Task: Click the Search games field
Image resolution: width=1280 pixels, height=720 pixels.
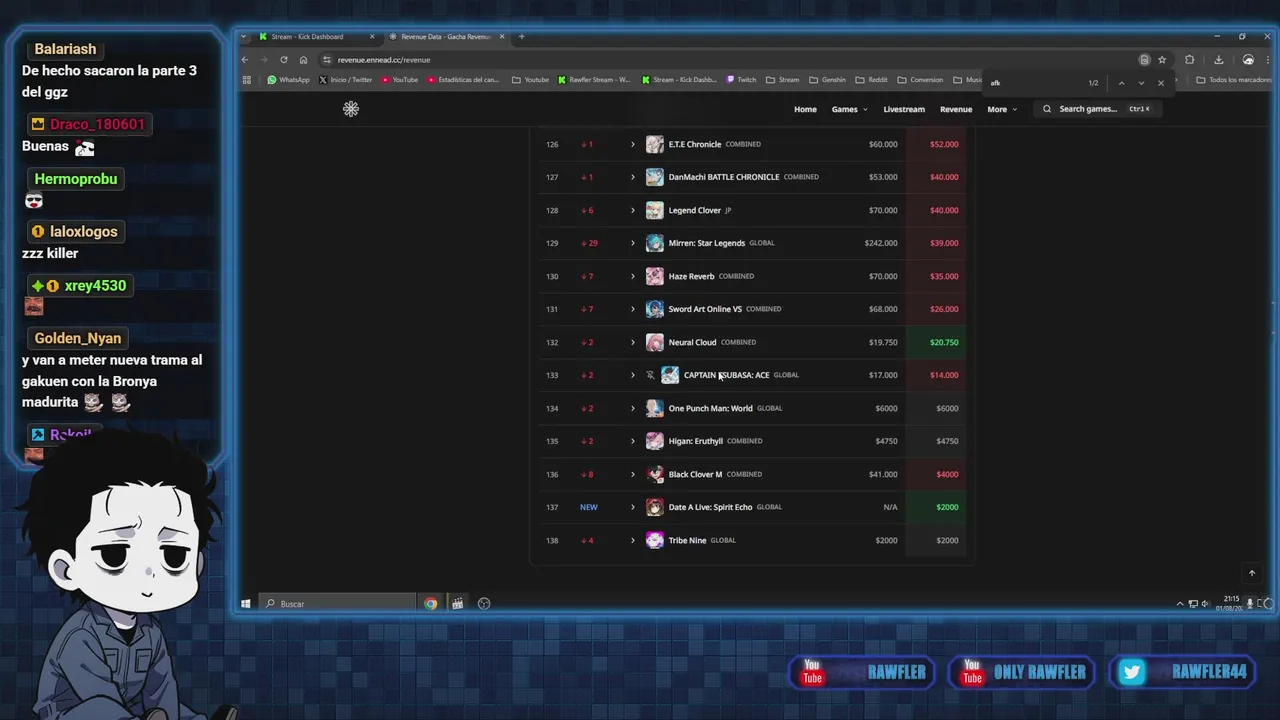Action: (x=1099, y=109)
